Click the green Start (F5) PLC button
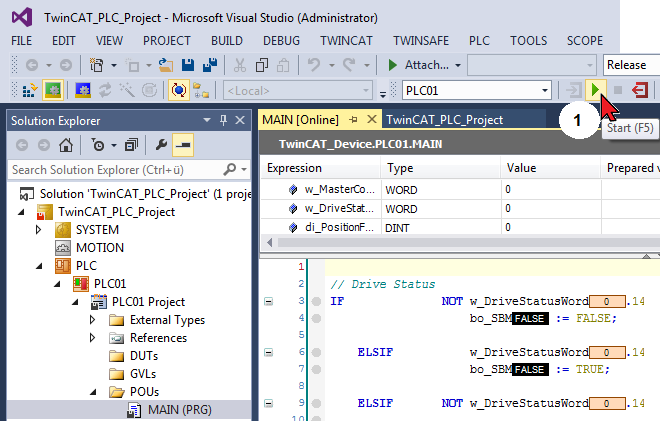The image size is (661, 421). point(597,91)
